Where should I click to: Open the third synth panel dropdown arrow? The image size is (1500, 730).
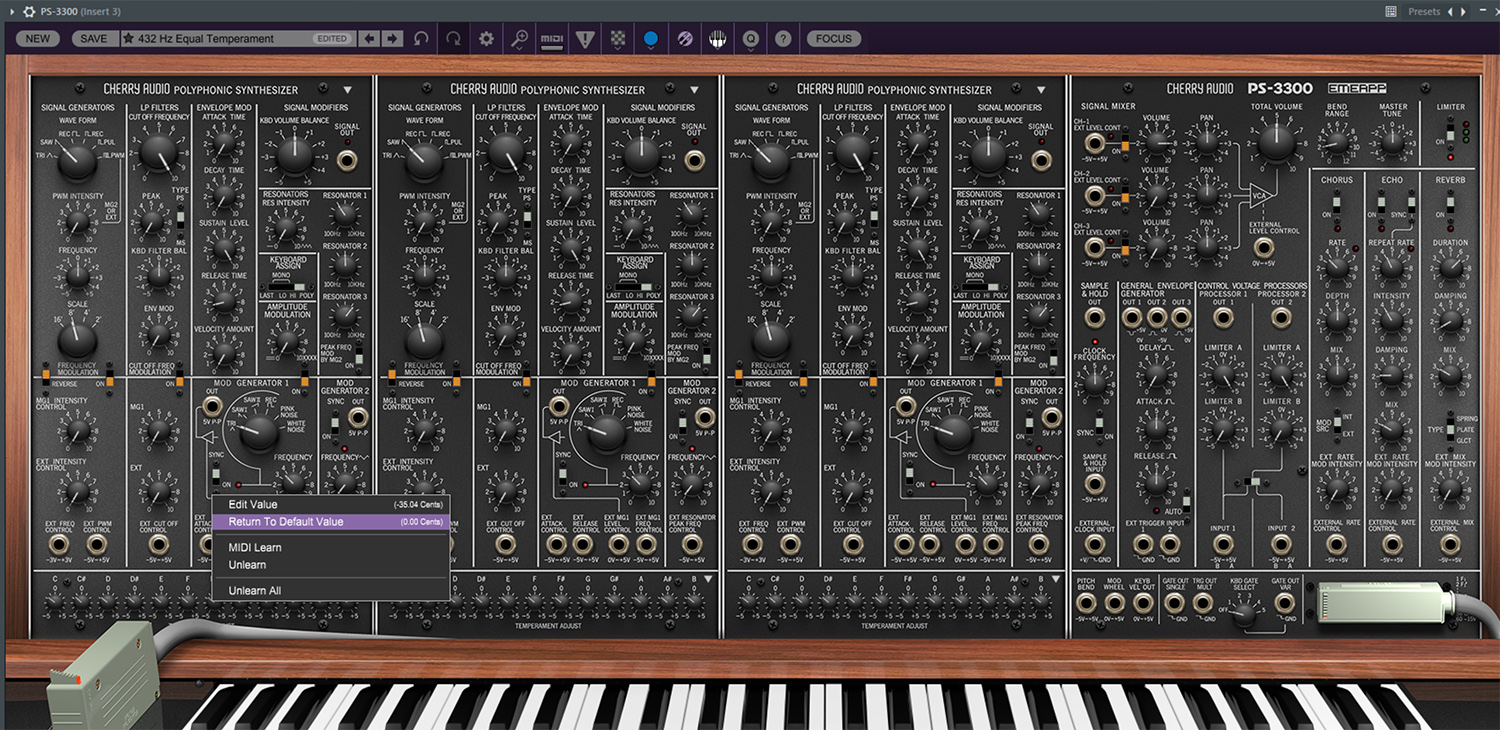[1041, 90]
